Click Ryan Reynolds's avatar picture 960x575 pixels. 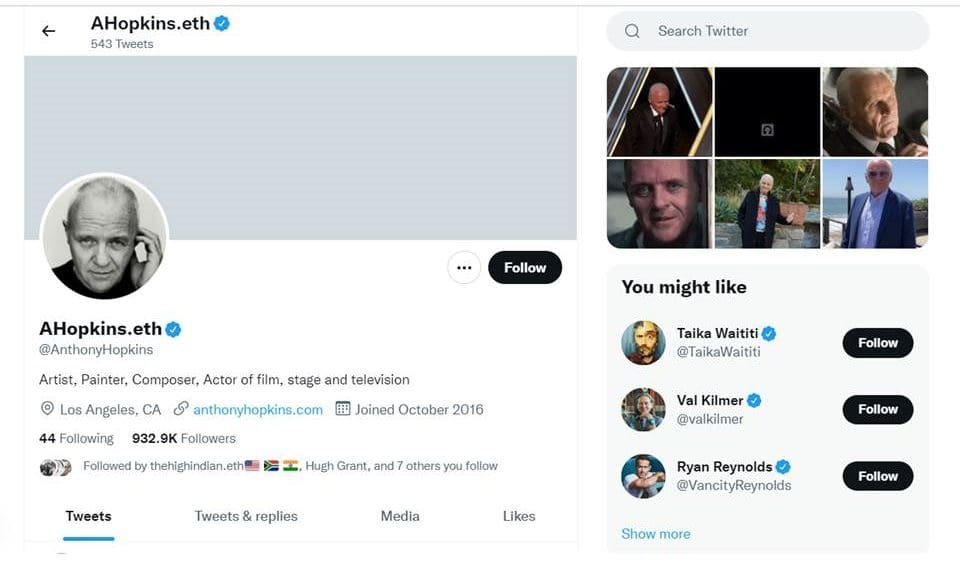pyautogui.click(x=643, y=476)
